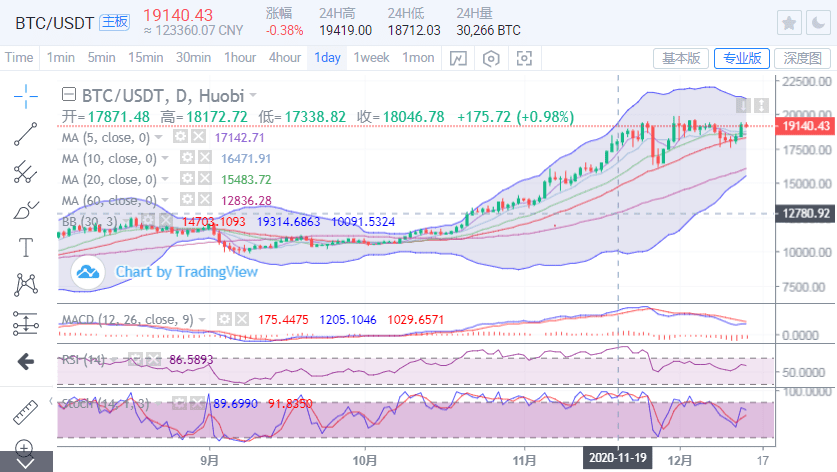Choose the pitchfork drawing tool
This screenshot has width=837, height=472.
pos(25,171)
